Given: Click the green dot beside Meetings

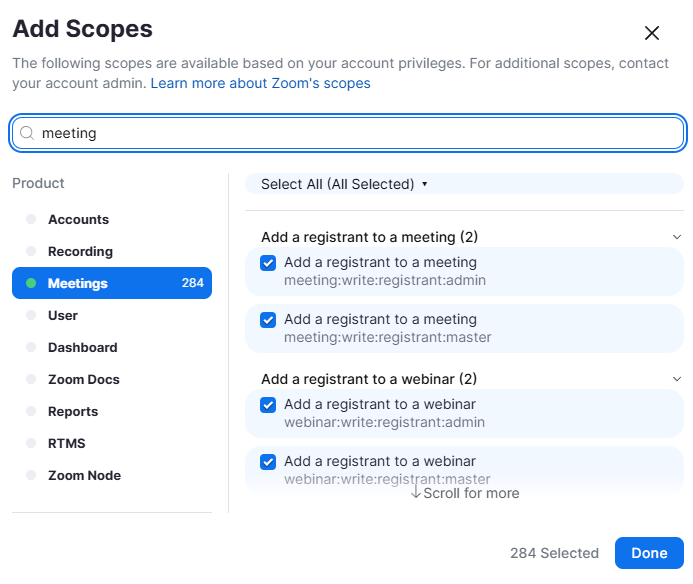Looking at the screenshot, I should pos(31,283).
